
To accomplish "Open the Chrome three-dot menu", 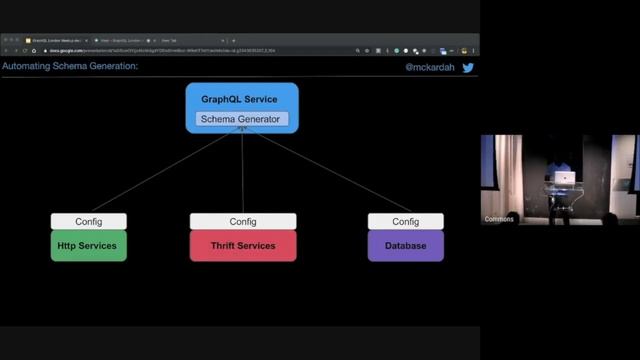I will 473,51.
